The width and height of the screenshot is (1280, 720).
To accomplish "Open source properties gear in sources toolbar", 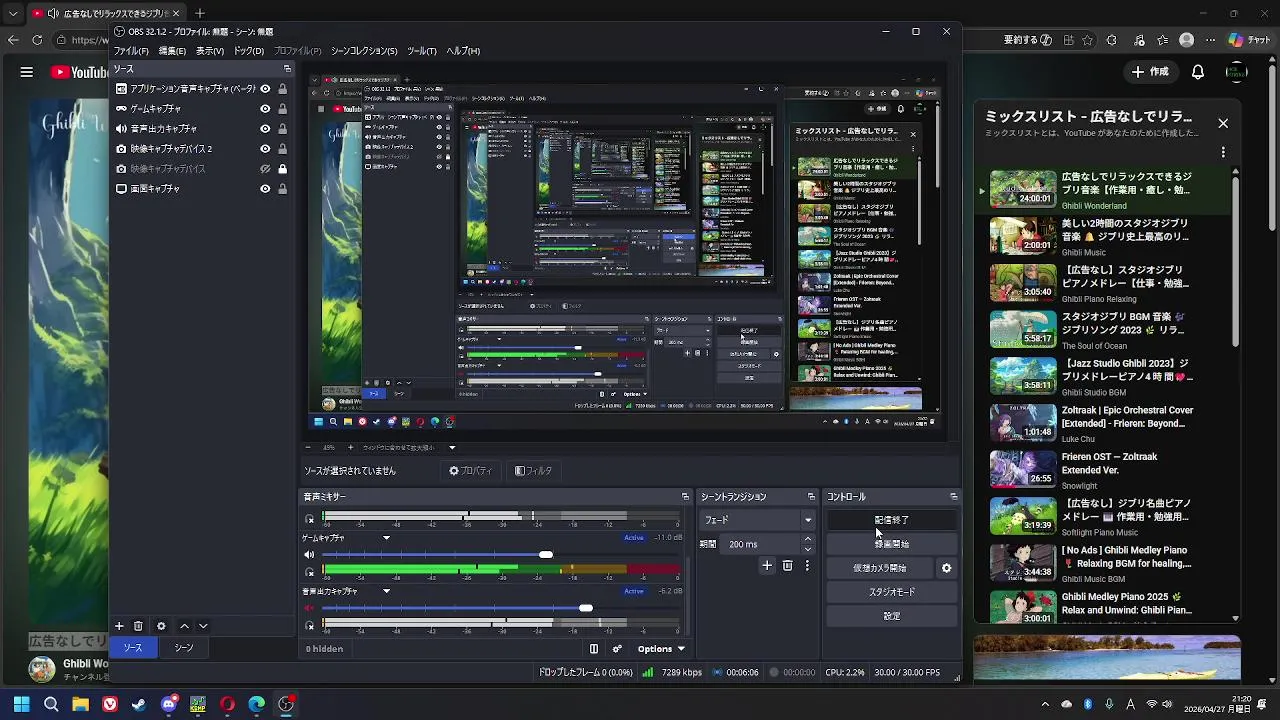I will 161,626.
